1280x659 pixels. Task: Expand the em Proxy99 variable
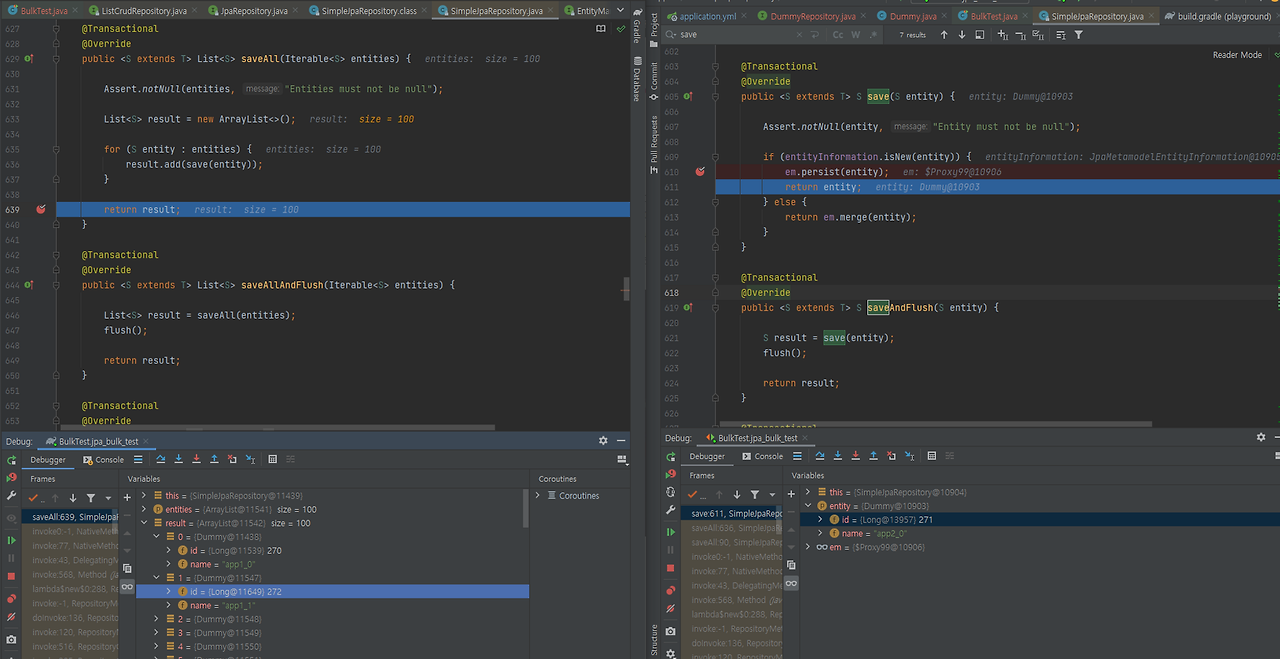pos(808,547)
